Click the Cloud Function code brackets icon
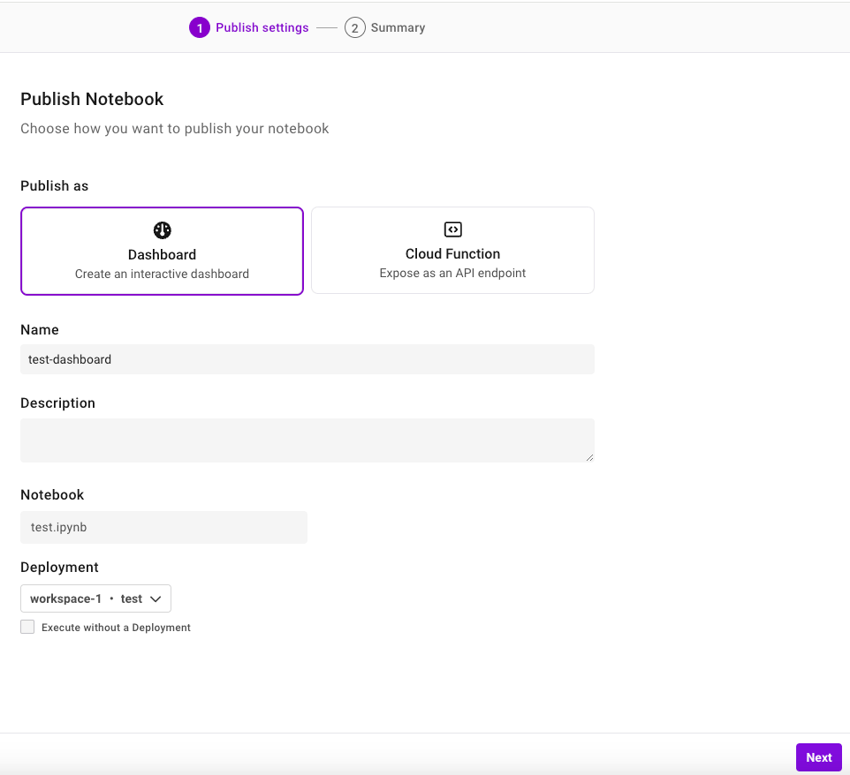This screenshot has height=775, width=850. click(x=453, y=229)
